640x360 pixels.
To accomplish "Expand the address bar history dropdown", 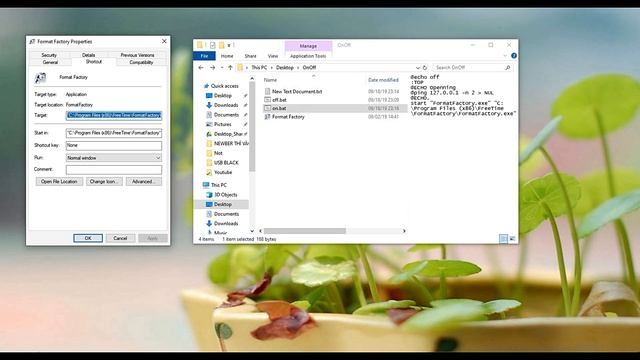I will coord(418,67).
